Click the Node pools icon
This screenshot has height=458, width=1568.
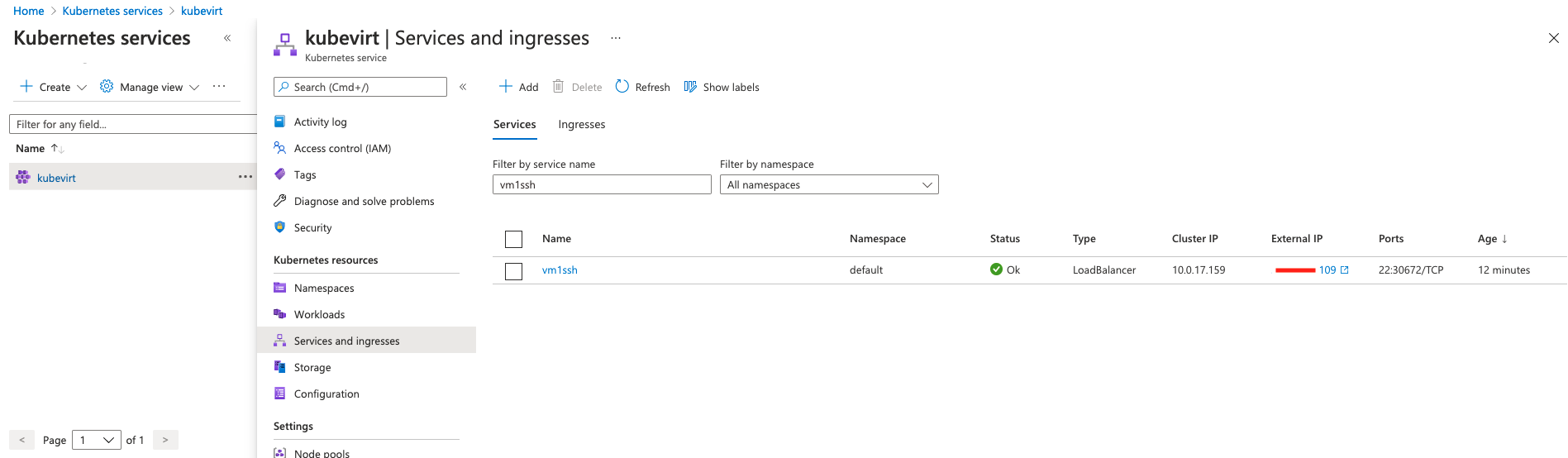[280, 453]
